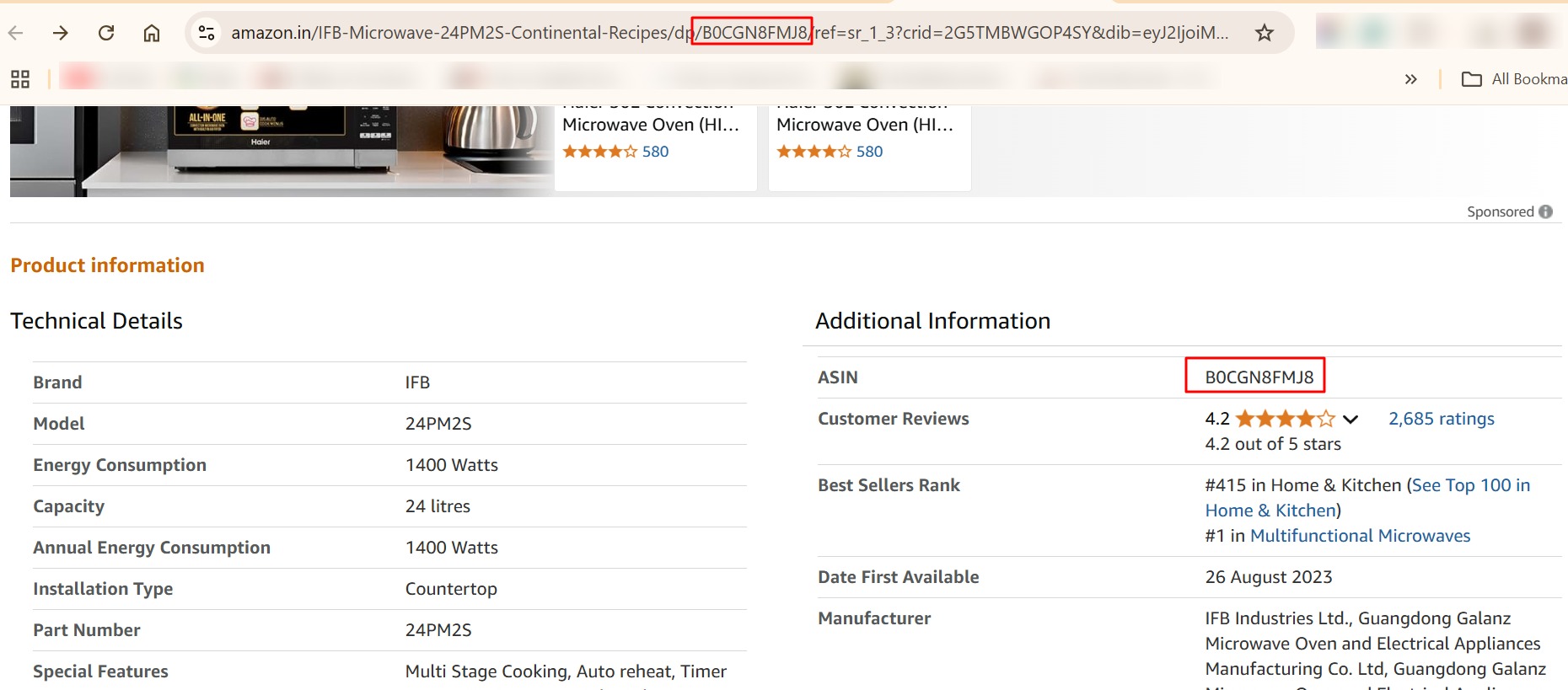
Task: Select the ASIN value B0CGN8FMJ8
Action: click(x=1259, y=377)
